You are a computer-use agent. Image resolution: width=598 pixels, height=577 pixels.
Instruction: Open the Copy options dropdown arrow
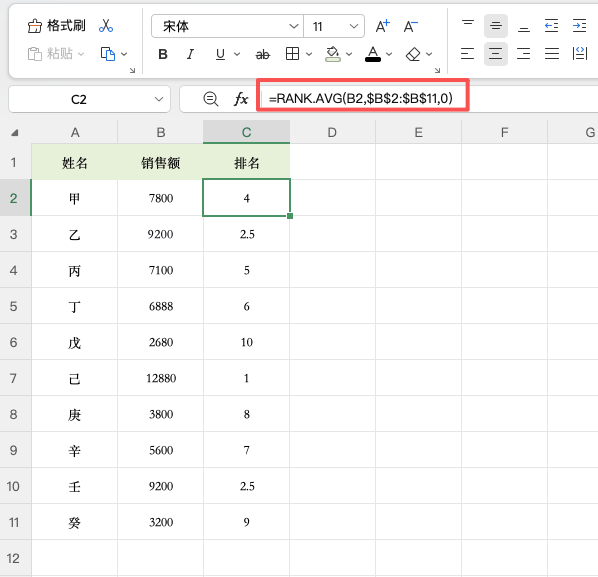124,54
